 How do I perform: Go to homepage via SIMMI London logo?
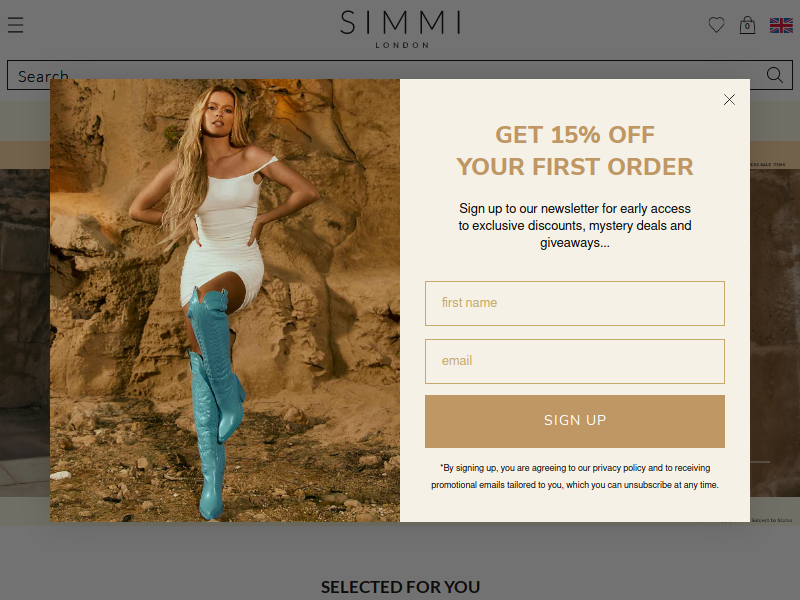pos(401,29)
